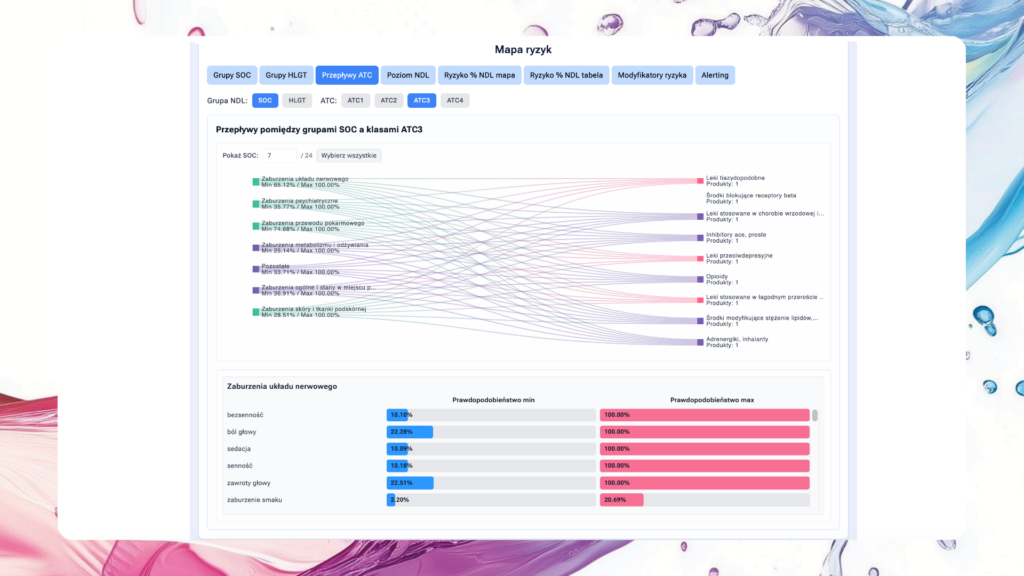Set ATC level to ATC2

click(389, 101)
